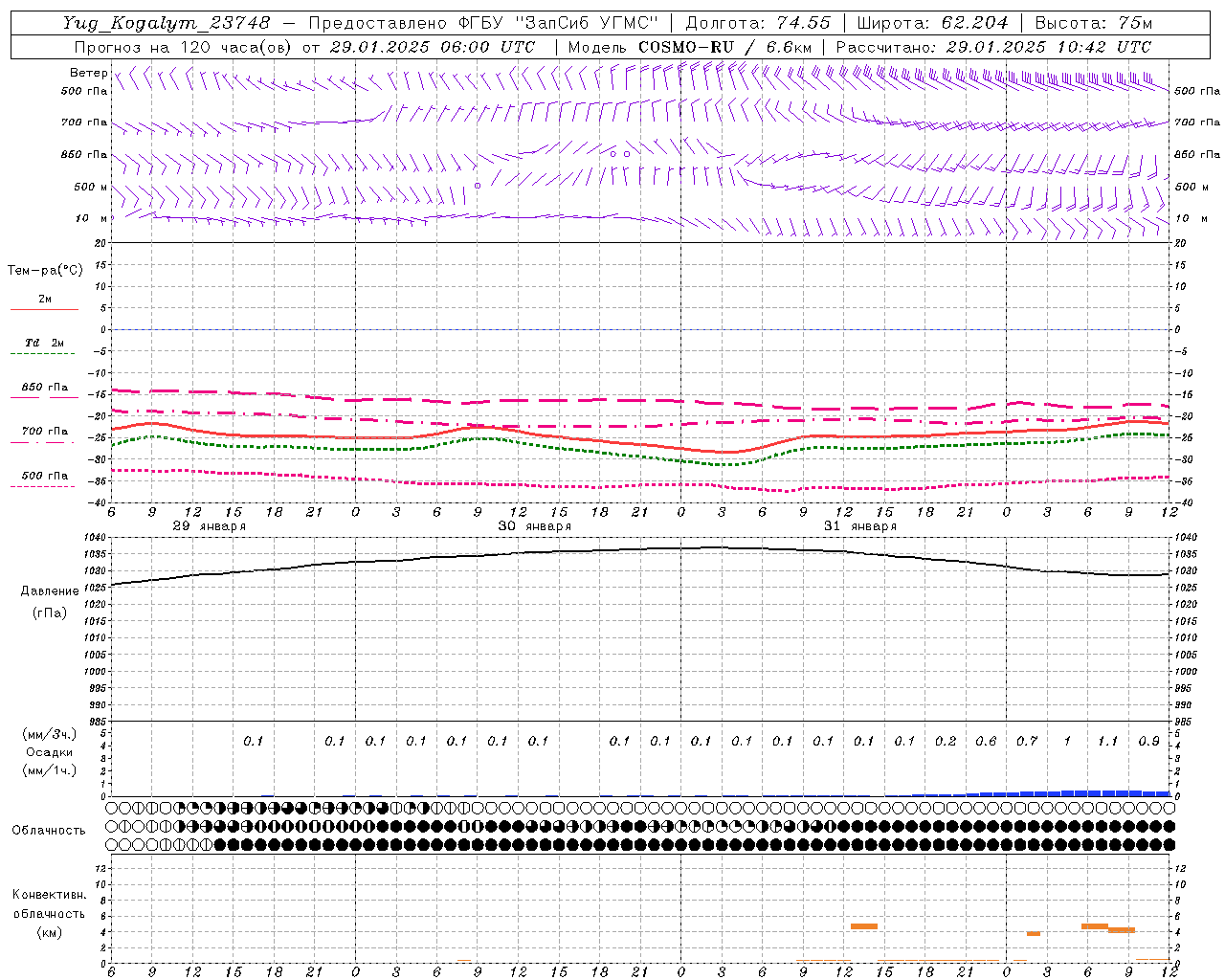
Task: Click the 700 гПа temperature legend entry
Action: (44, 432)
